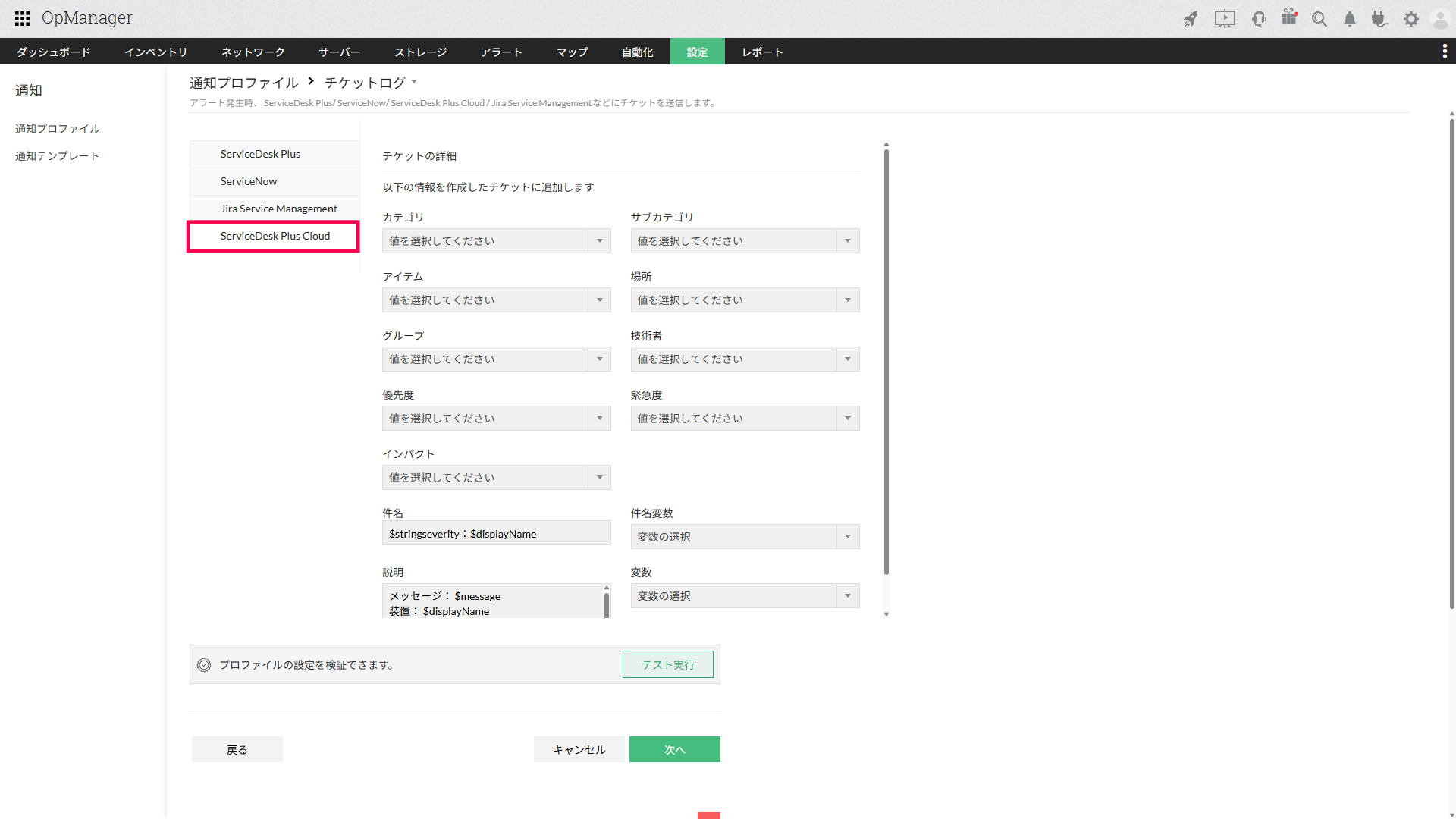Click the headset support icon

[1259, 19]
